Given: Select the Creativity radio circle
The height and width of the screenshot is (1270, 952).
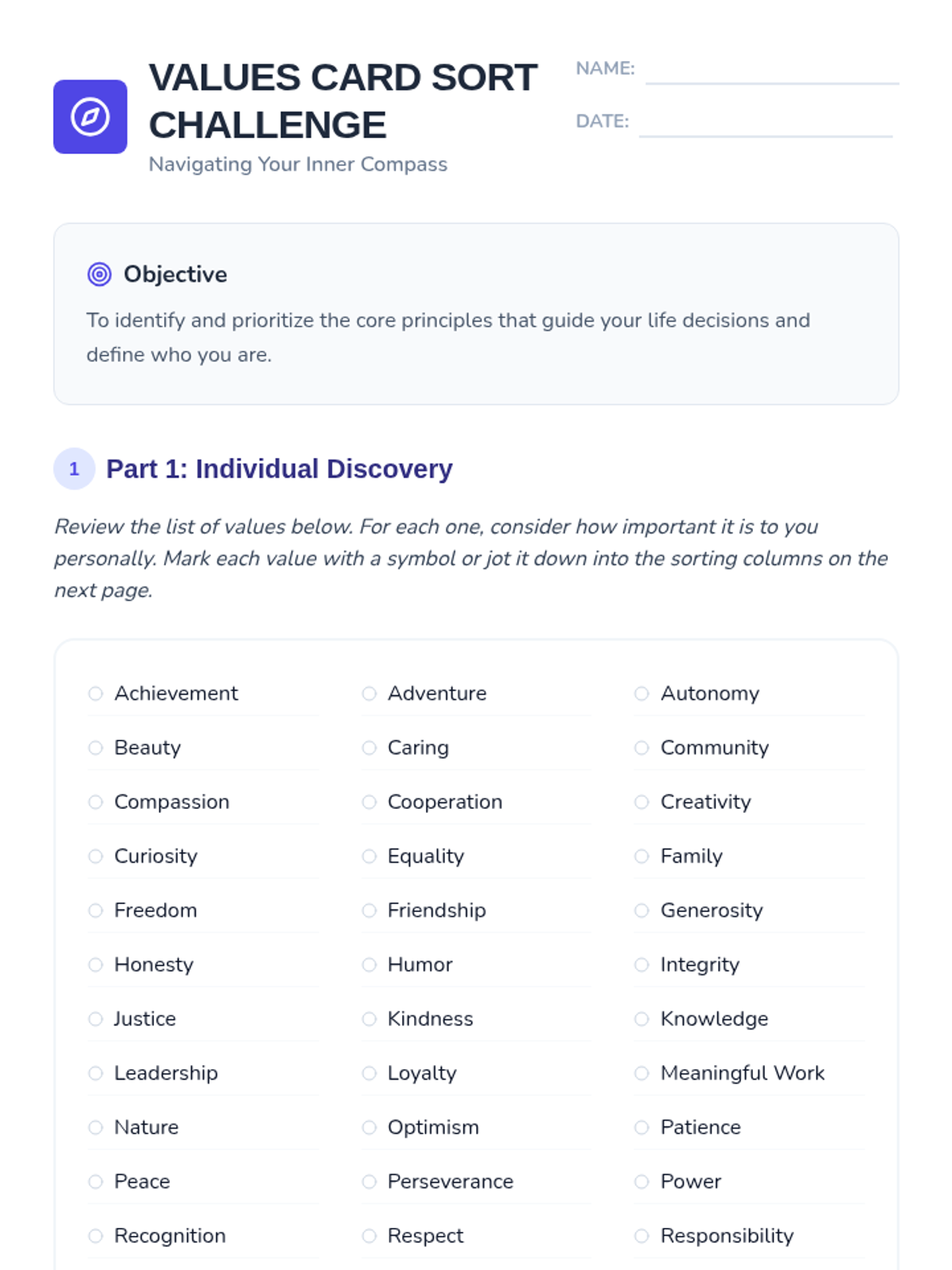Looking at the screenshot, I should point(642,802).
